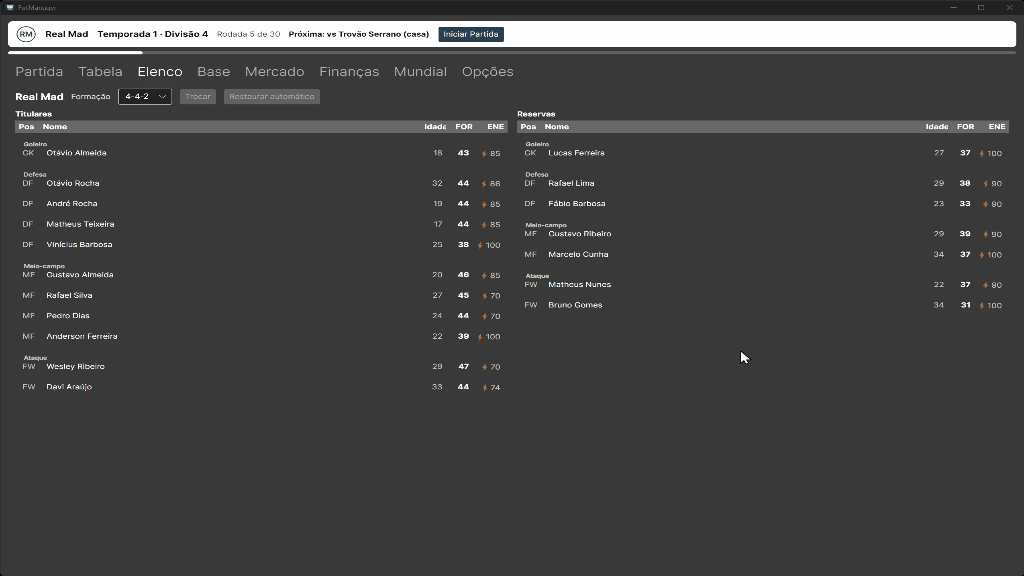Sort Titulares by FOR column header
Viewport: 1024px width, 576px height.
coord(464,127)
